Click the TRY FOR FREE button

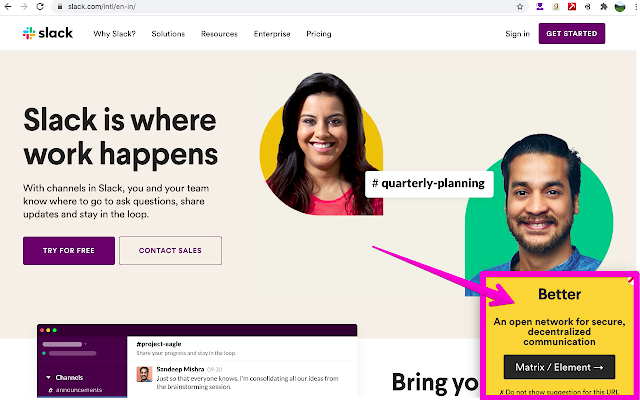(x=69, y=251)
